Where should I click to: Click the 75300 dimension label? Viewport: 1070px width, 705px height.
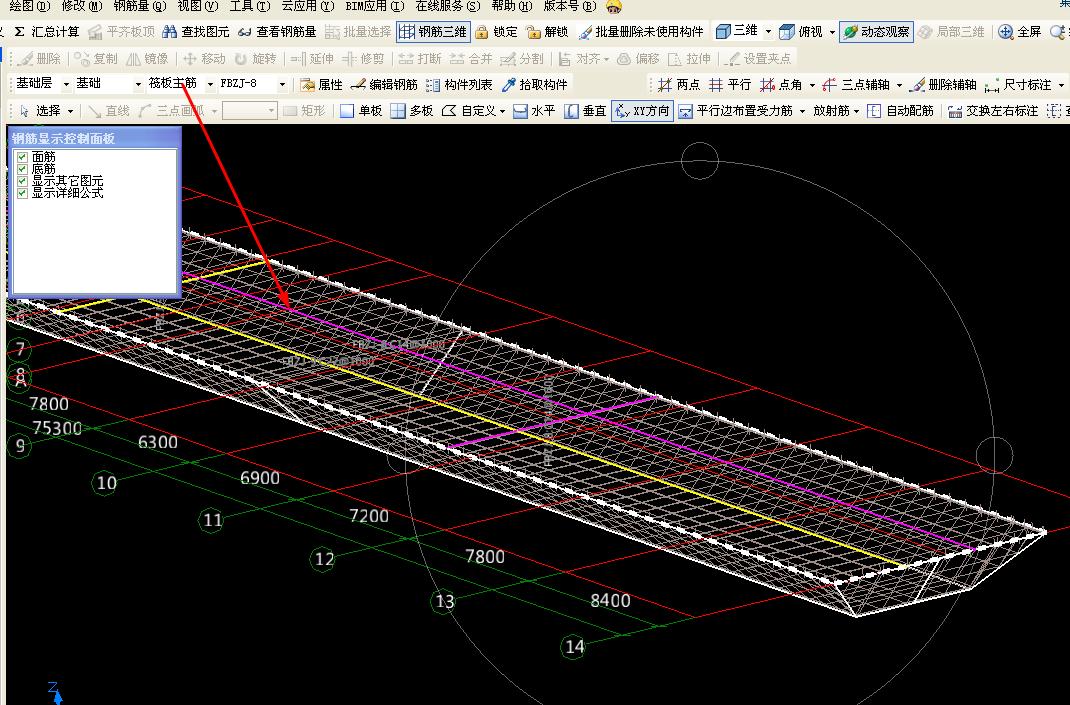(57, 428)
